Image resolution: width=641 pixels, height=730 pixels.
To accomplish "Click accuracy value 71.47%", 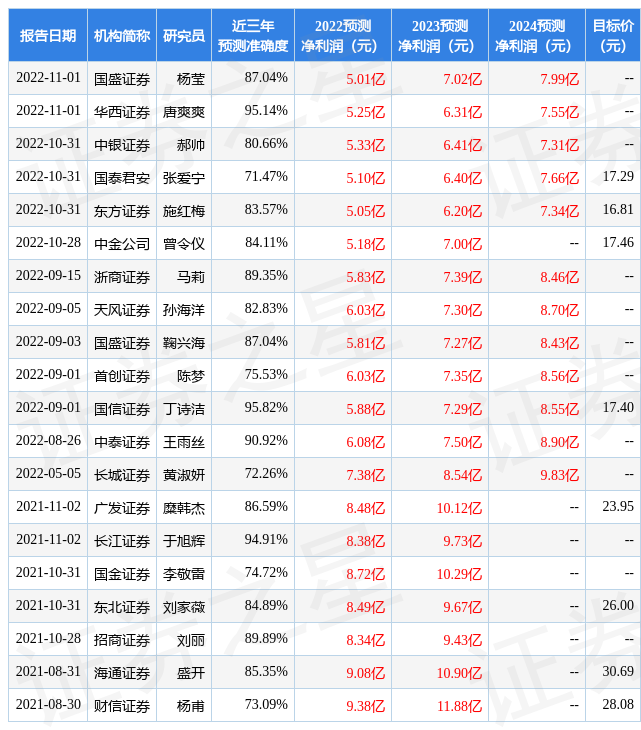I will (266, 177).
